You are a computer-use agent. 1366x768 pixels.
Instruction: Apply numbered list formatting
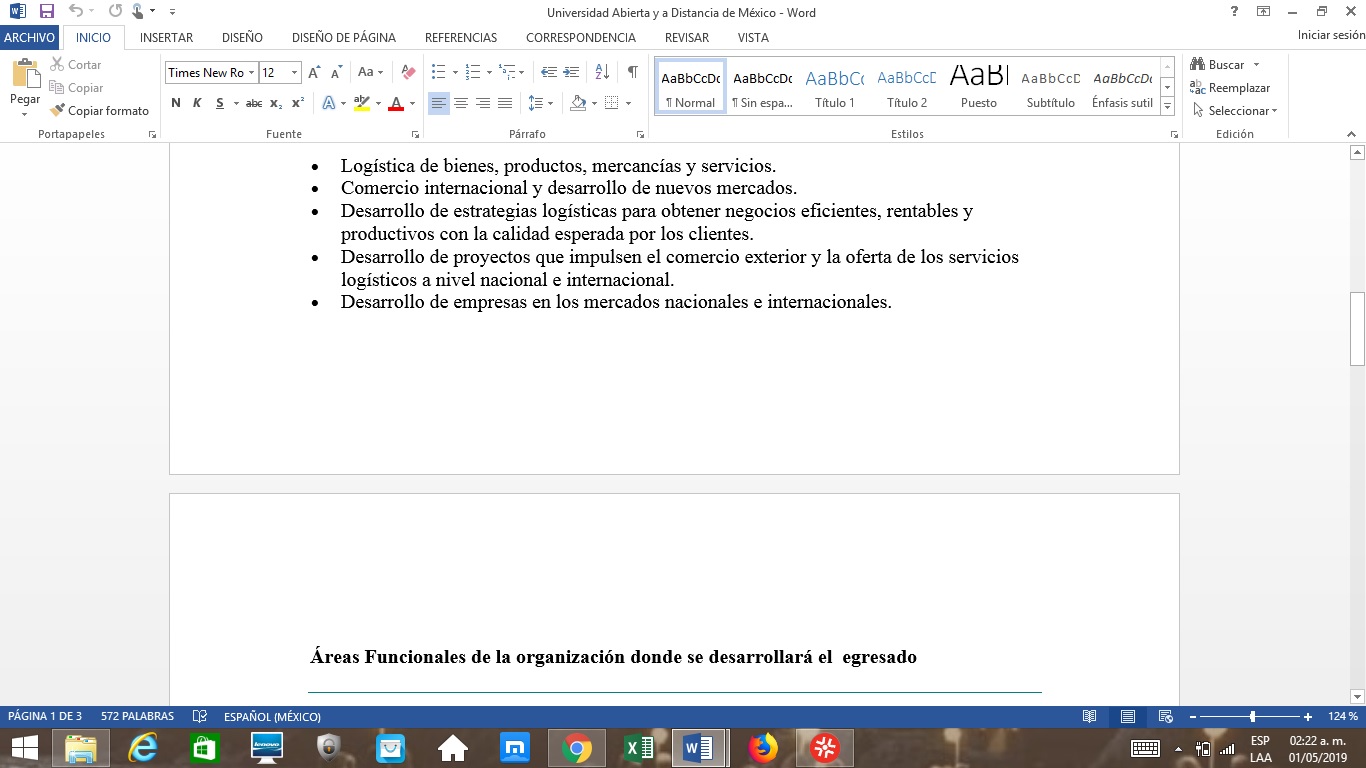473,73
